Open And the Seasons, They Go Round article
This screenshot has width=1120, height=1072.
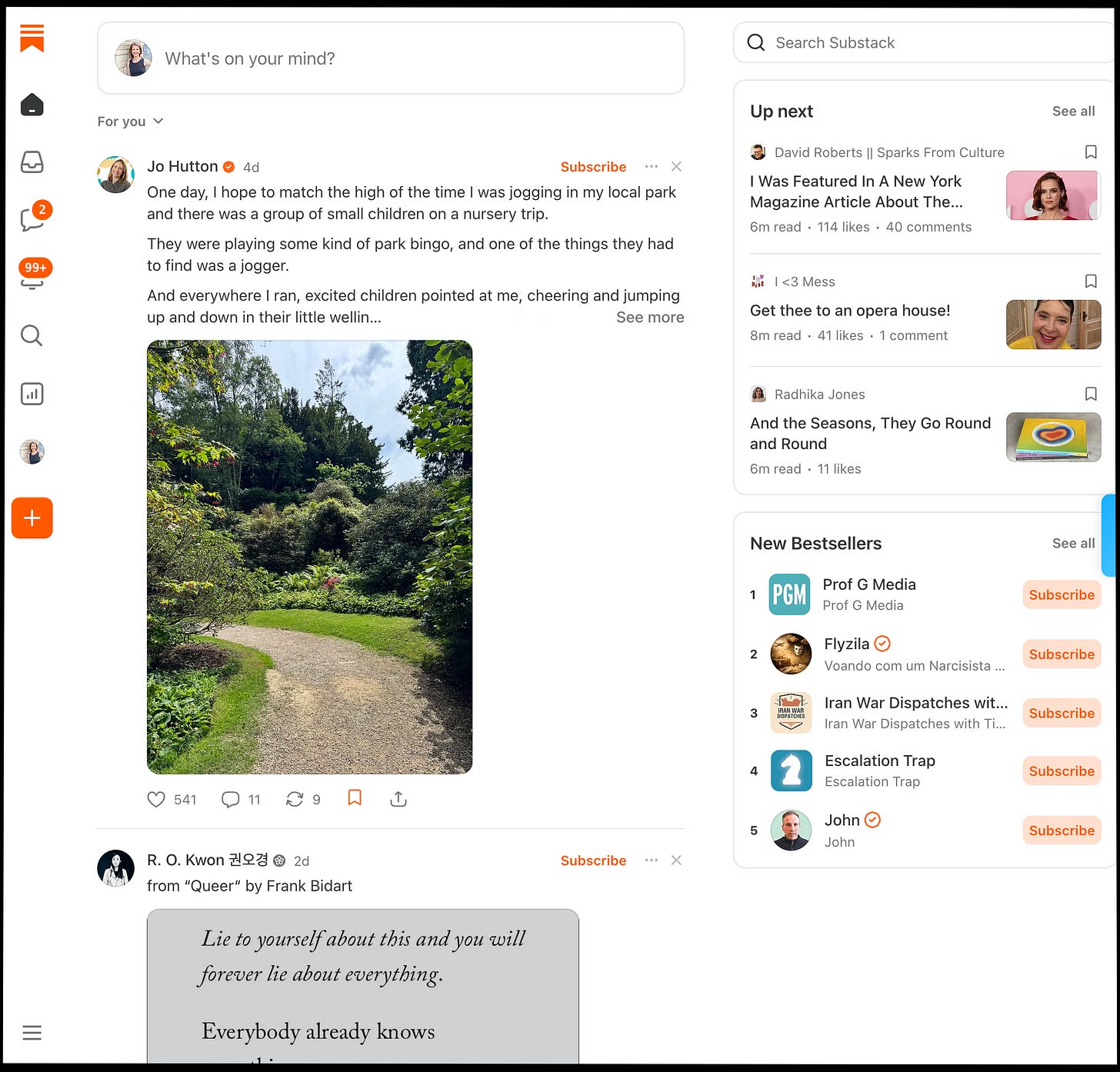870,434
